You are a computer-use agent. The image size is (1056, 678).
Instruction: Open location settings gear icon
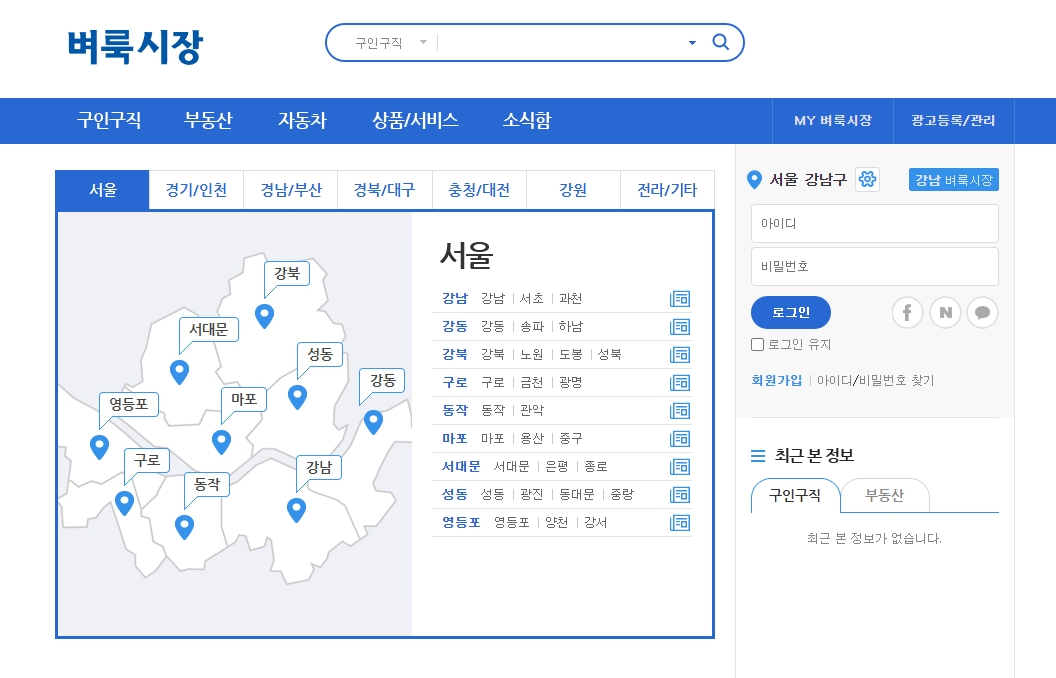[x=867, y=179]
